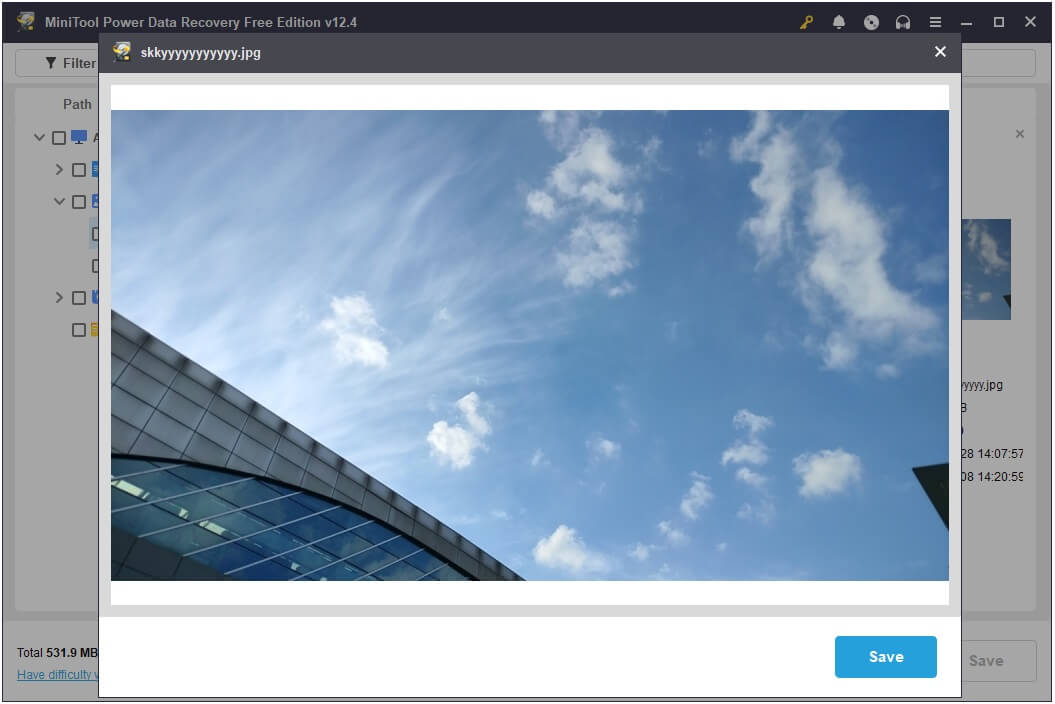This screenshot has width=1055, height=704.
Task: Click the Filter button in main window
Action: (58, 63)
